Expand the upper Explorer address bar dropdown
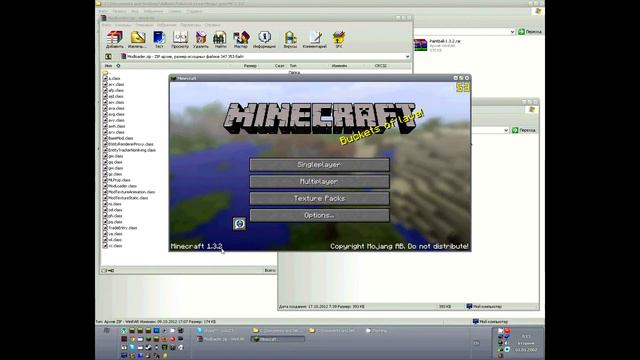This screenshot has height=360, width=640. pos(512,31)
